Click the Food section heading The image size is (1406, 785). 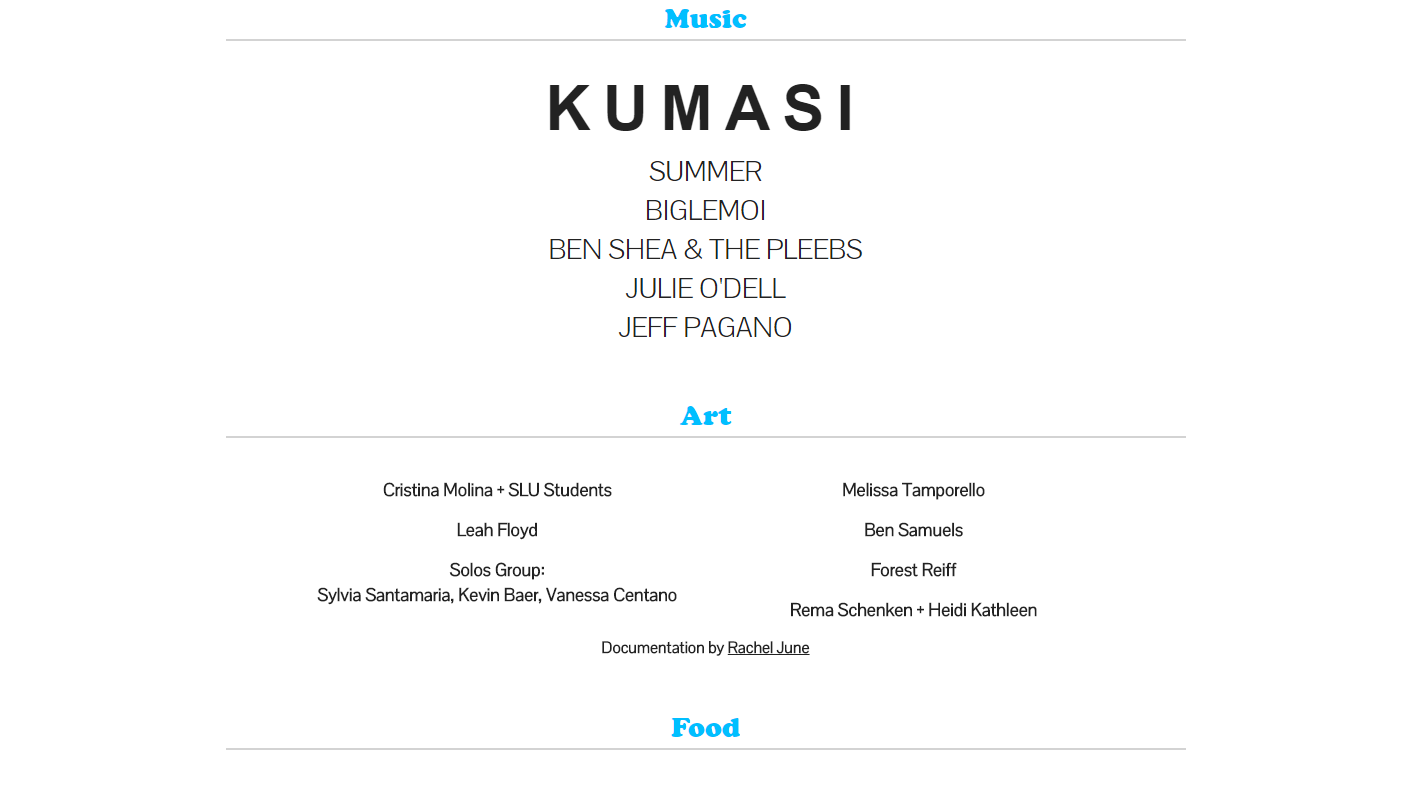click(705, 728)
